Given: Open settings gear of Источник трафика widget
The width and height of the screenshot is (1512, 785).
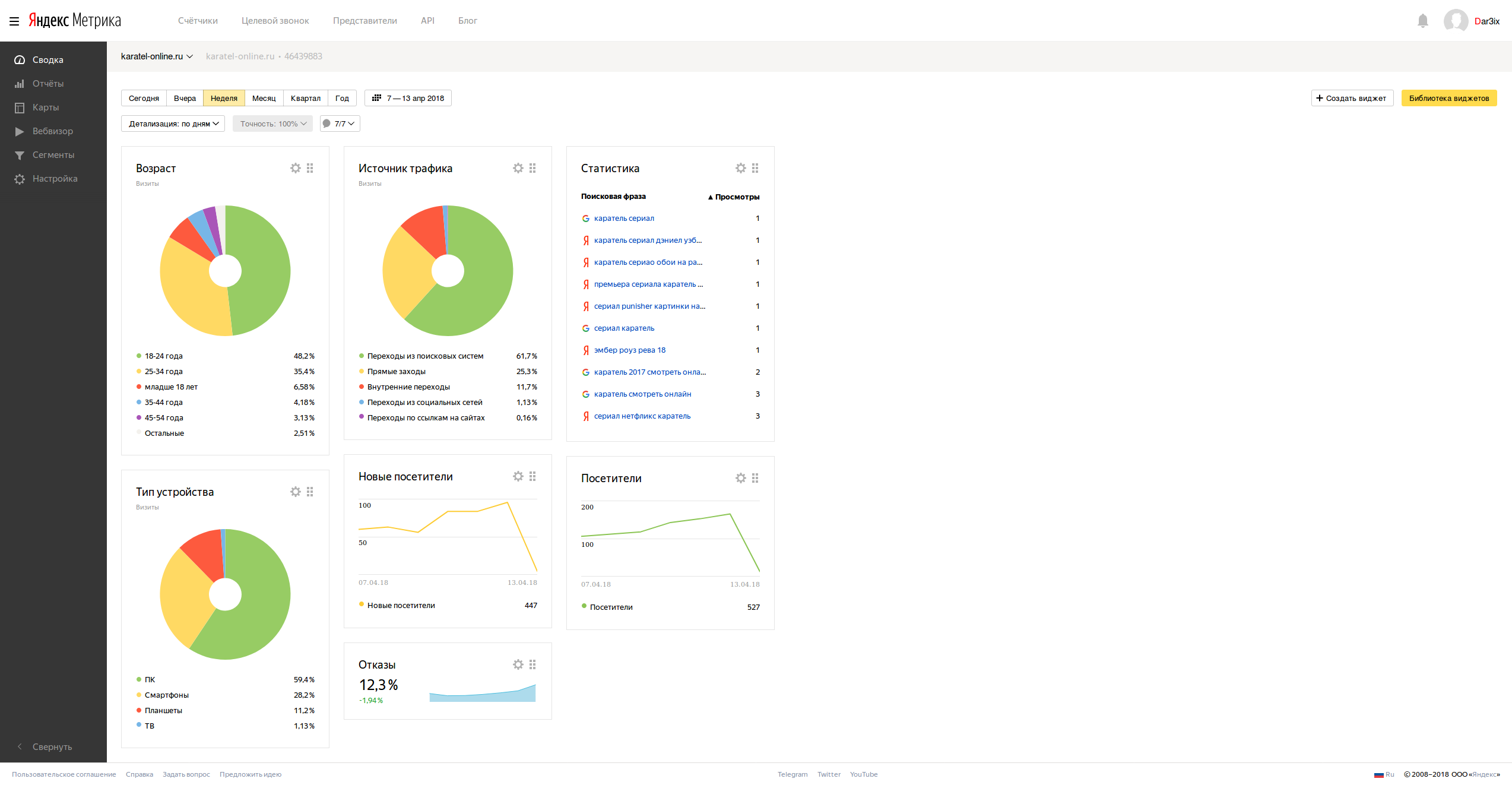Looking at the screenshot, I should point(518,168).
